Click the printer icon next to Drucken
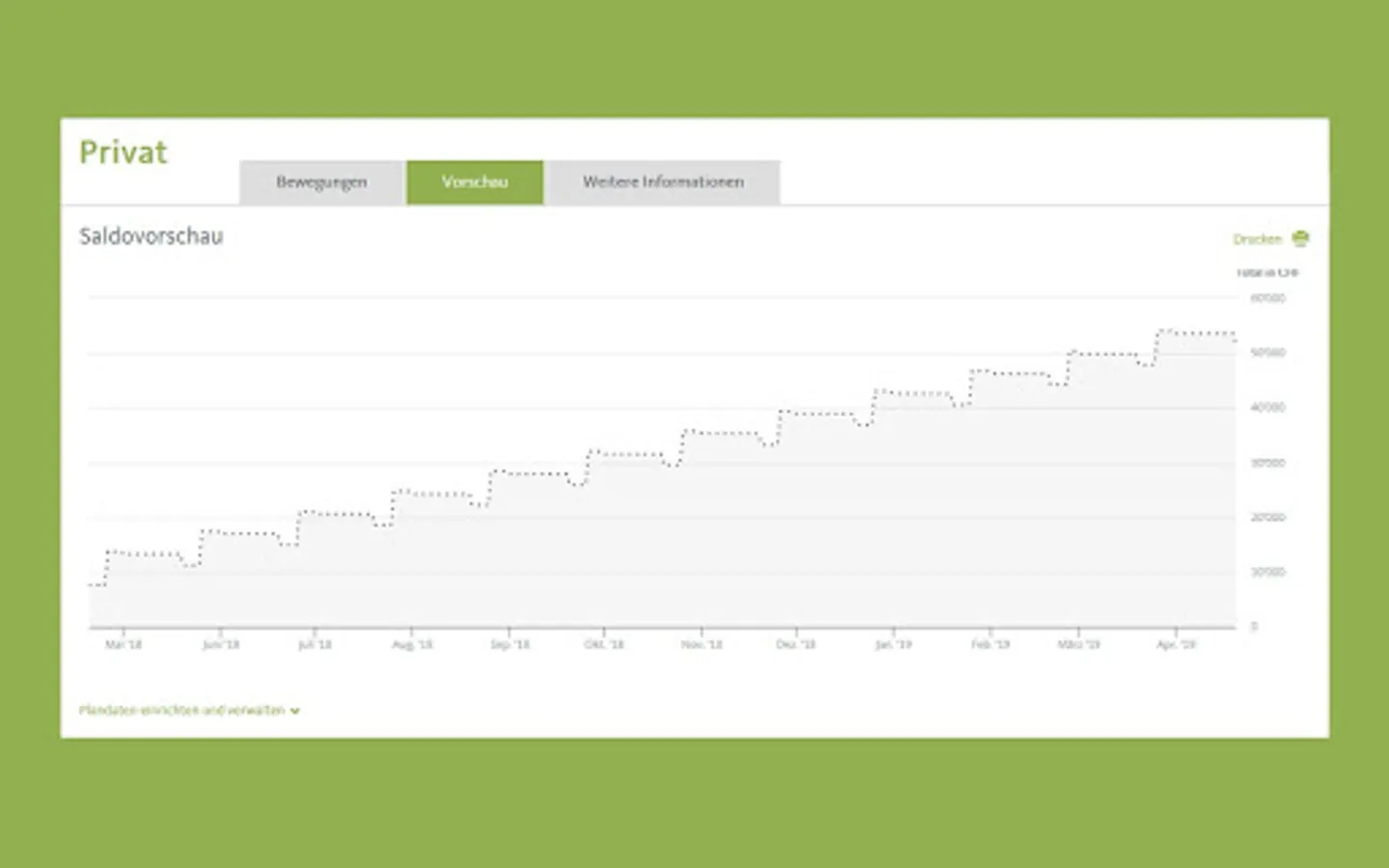This screenshot has height=868, width=1389. (1300, 238)
